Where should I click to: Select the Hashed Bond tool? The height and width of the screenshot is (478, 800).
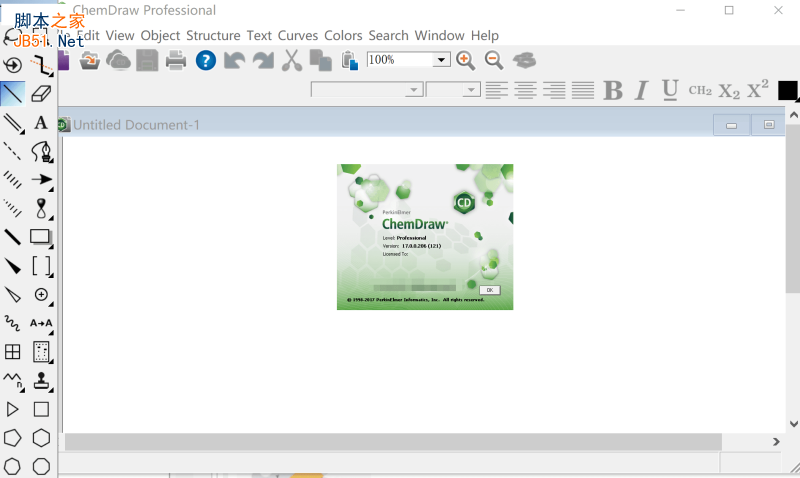[x=12, y=180]
